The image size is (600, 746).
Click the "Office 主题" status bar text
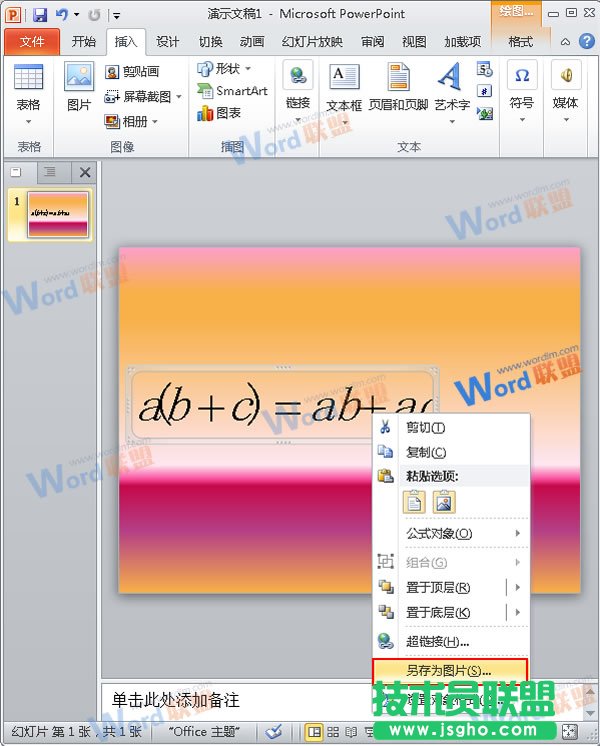pyautogui.click(x=204, y=732)
